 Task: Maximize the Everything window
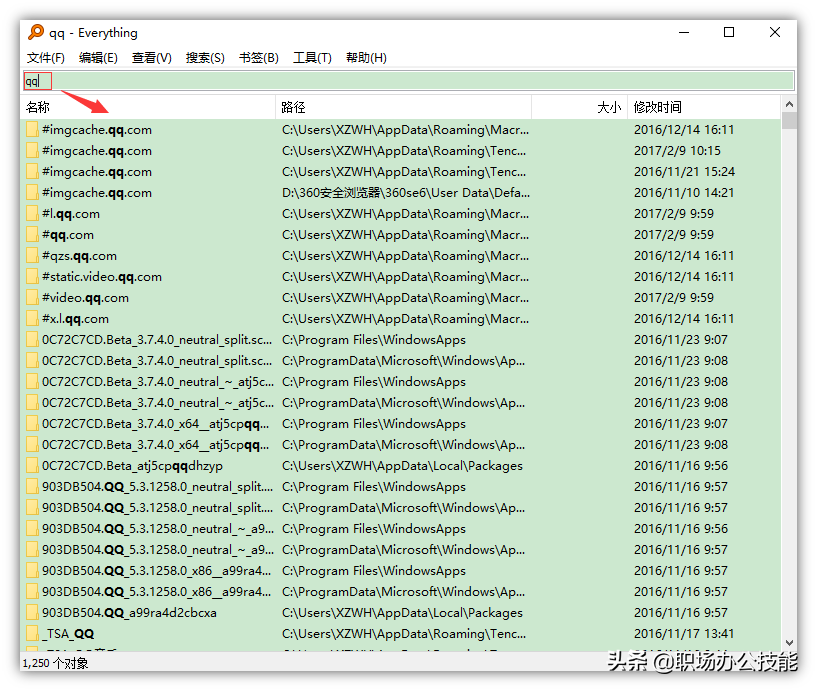point(729,32)
